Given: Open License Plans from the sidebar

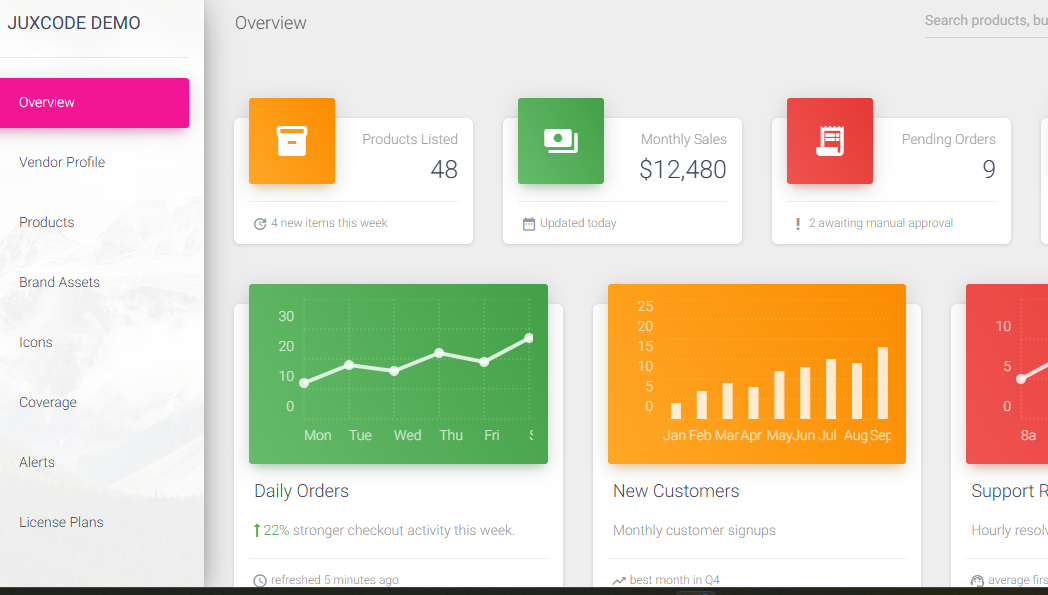Looking at the screenshot, I should pos(61,522).
